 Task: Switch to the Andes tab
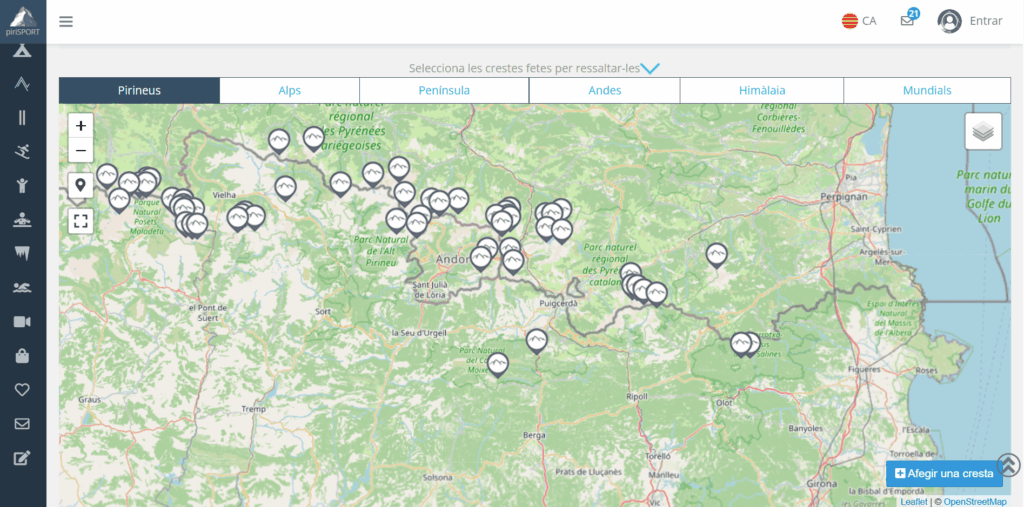605,90
